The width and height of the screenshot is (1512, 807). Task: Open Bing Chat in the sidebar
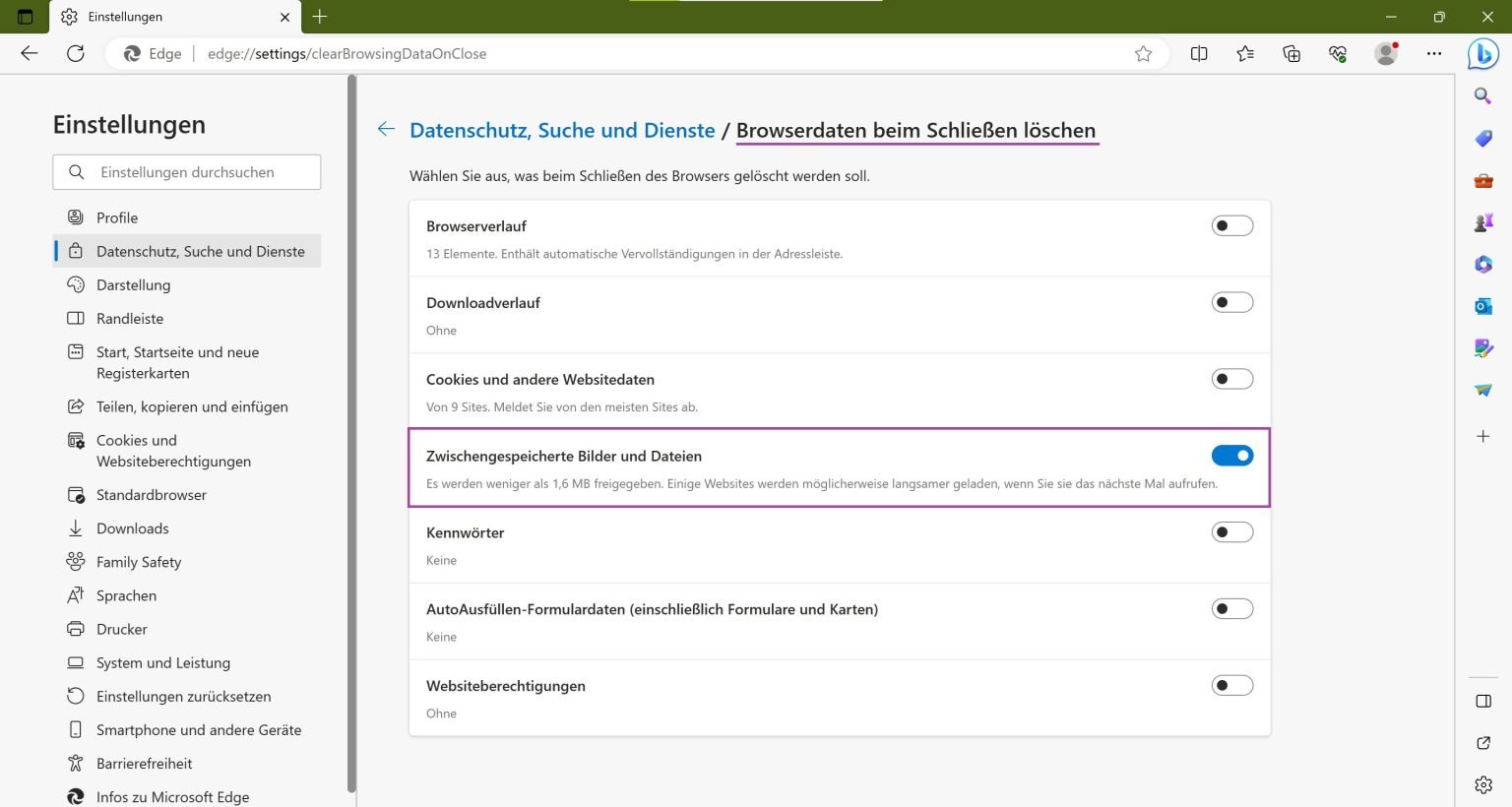[1482, 54]
